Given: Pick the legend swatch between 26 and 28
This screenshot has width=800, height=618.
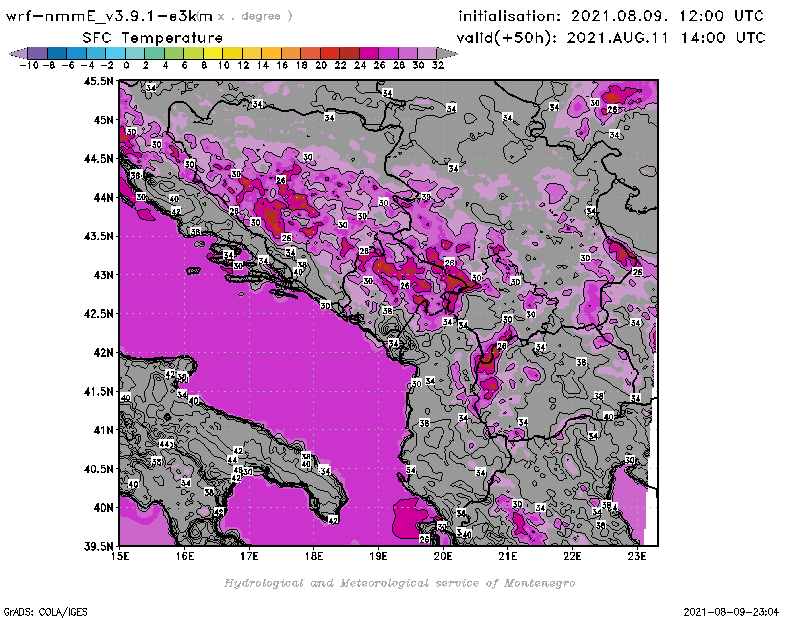Looking at the screenshot, I should 388,53.
